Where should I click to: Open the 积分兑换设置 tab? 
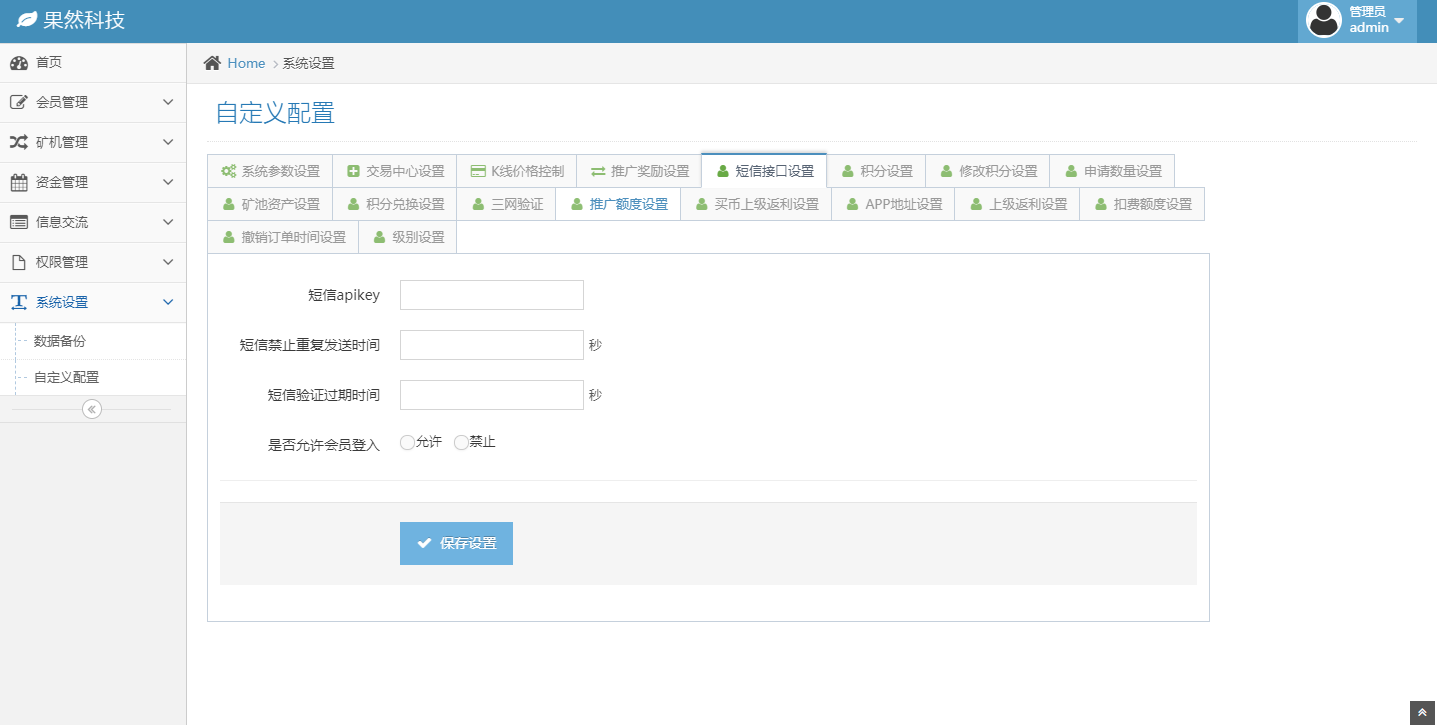[x=394, y=204]
